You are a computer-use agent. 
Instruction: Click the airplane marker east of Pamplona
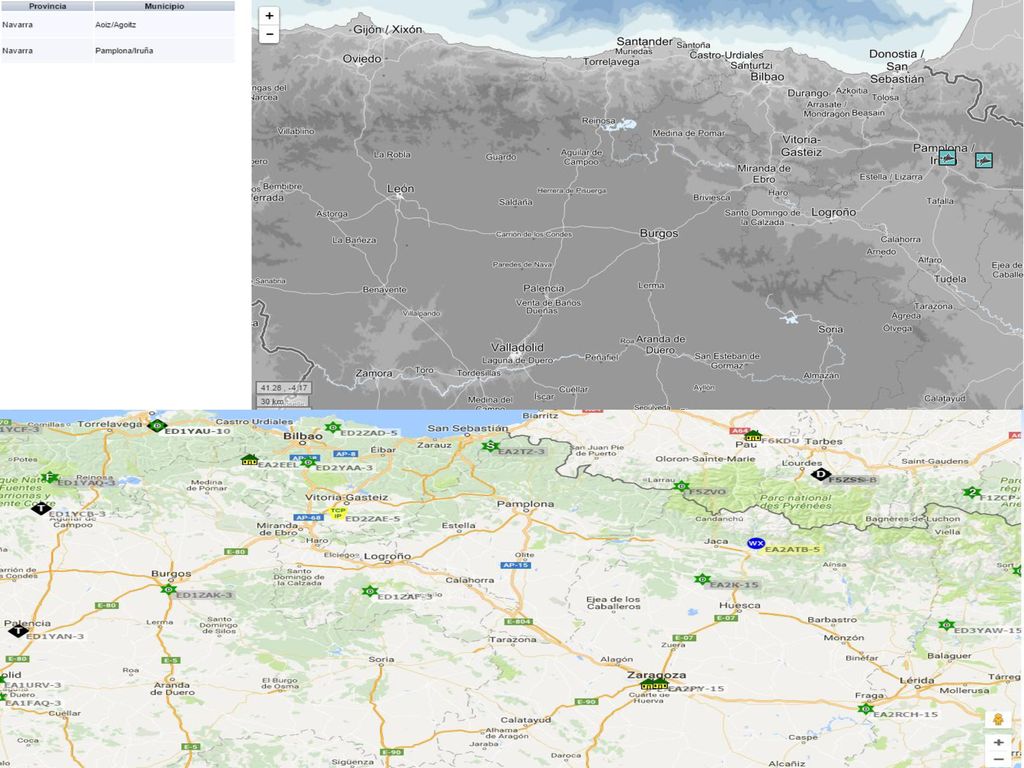(984, 160)
